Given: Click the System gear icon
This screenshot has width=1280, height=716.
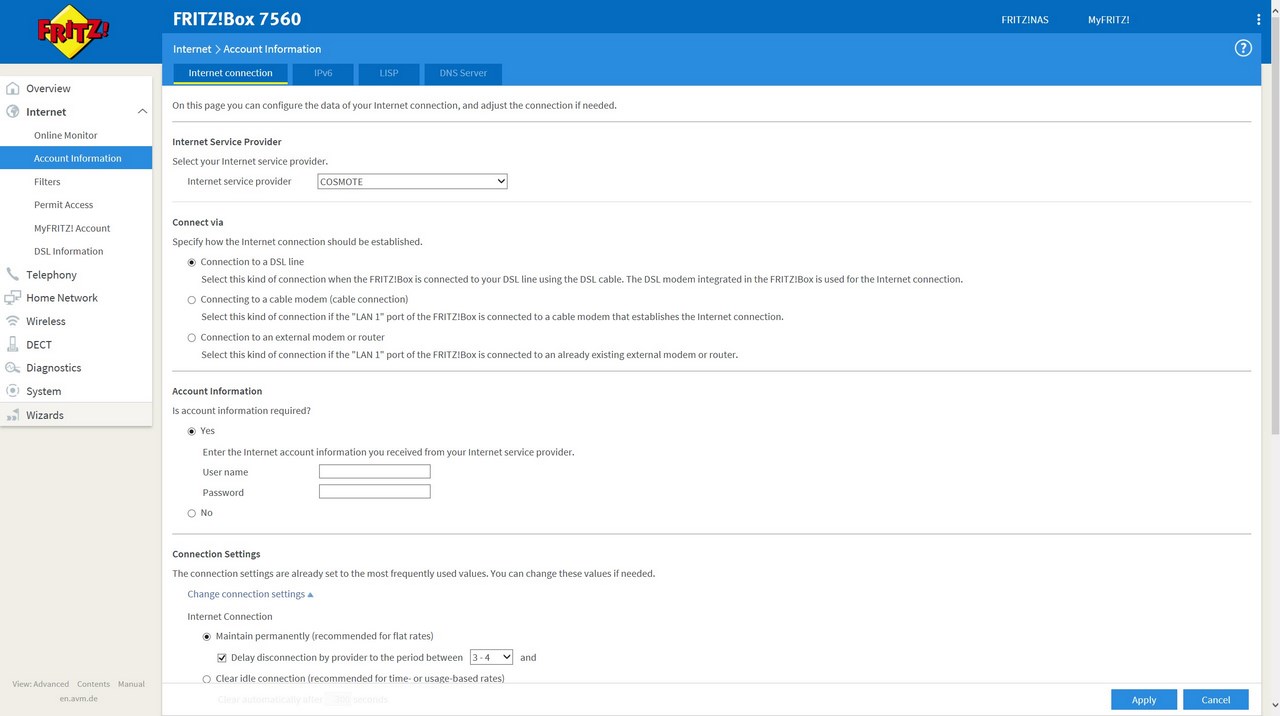Looking at the screenshot, I should click(x=13, y=391).
